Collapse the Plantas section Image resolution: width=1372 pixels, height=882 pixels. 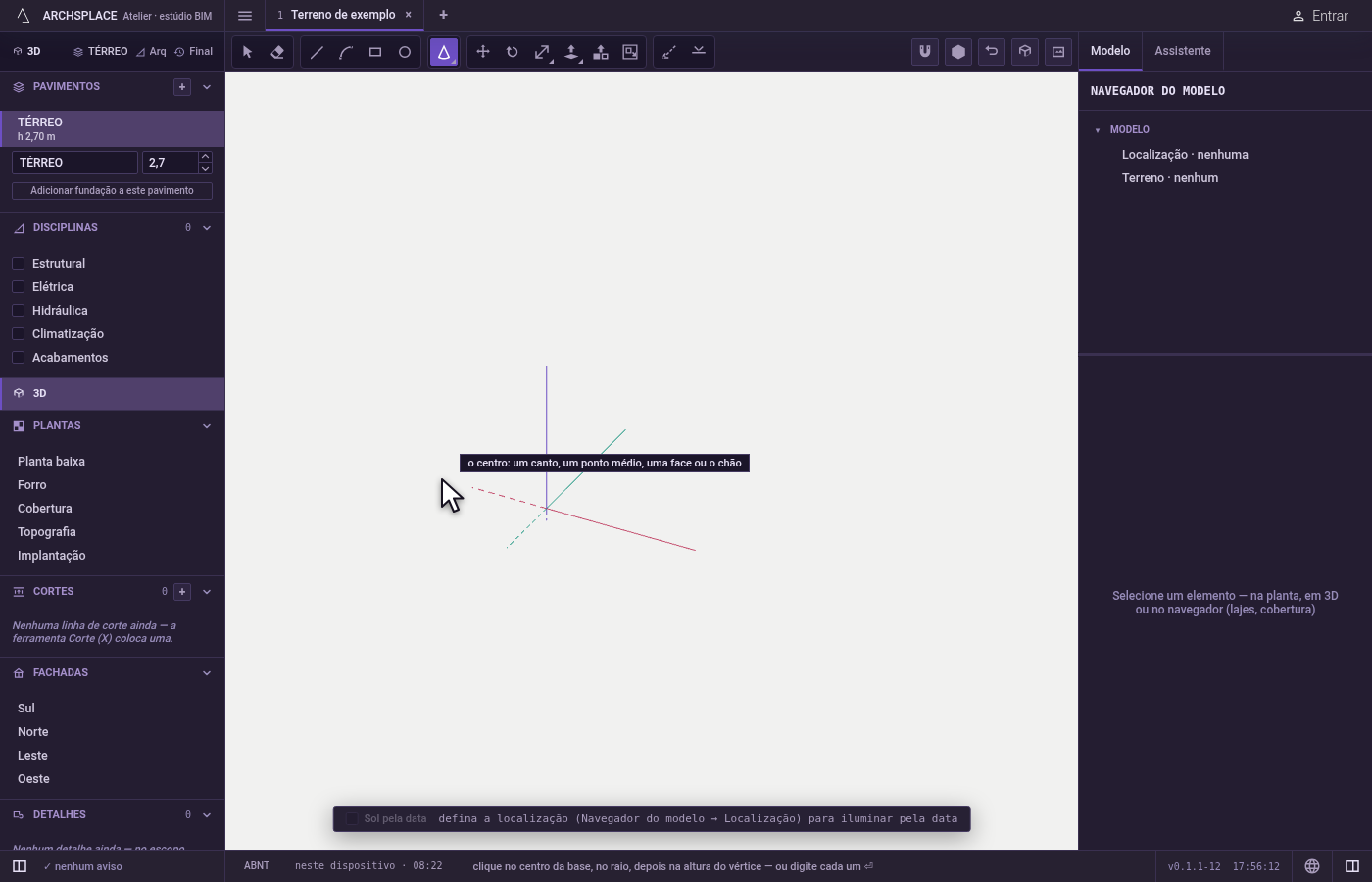pos(207,426)
